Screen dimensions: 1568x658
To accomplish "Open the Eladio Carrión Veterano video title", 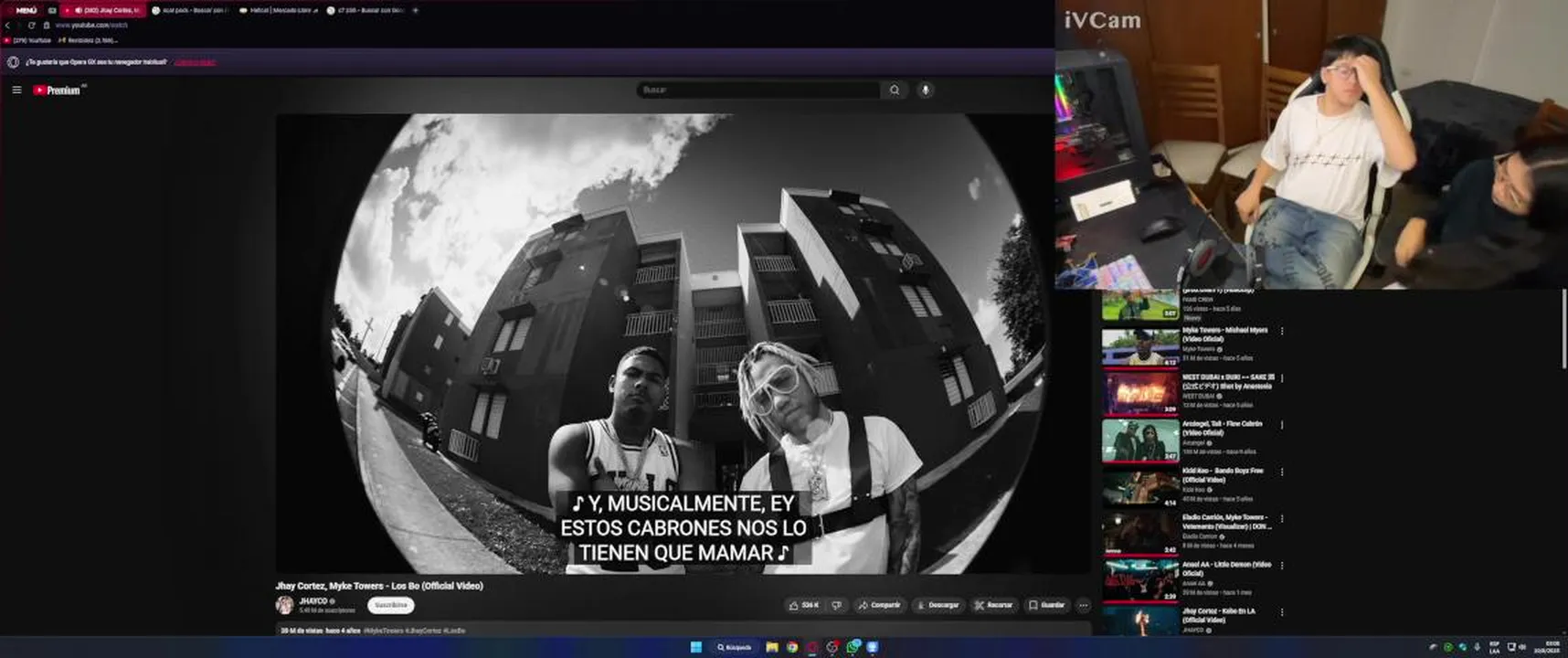I will [1226, 522].
